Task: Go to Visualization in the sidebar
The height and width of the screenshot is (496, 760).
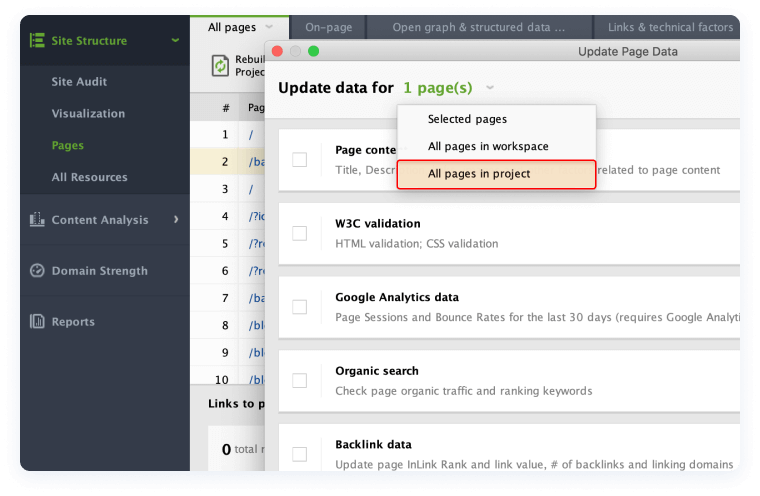Action: click(x=88, y=114)
